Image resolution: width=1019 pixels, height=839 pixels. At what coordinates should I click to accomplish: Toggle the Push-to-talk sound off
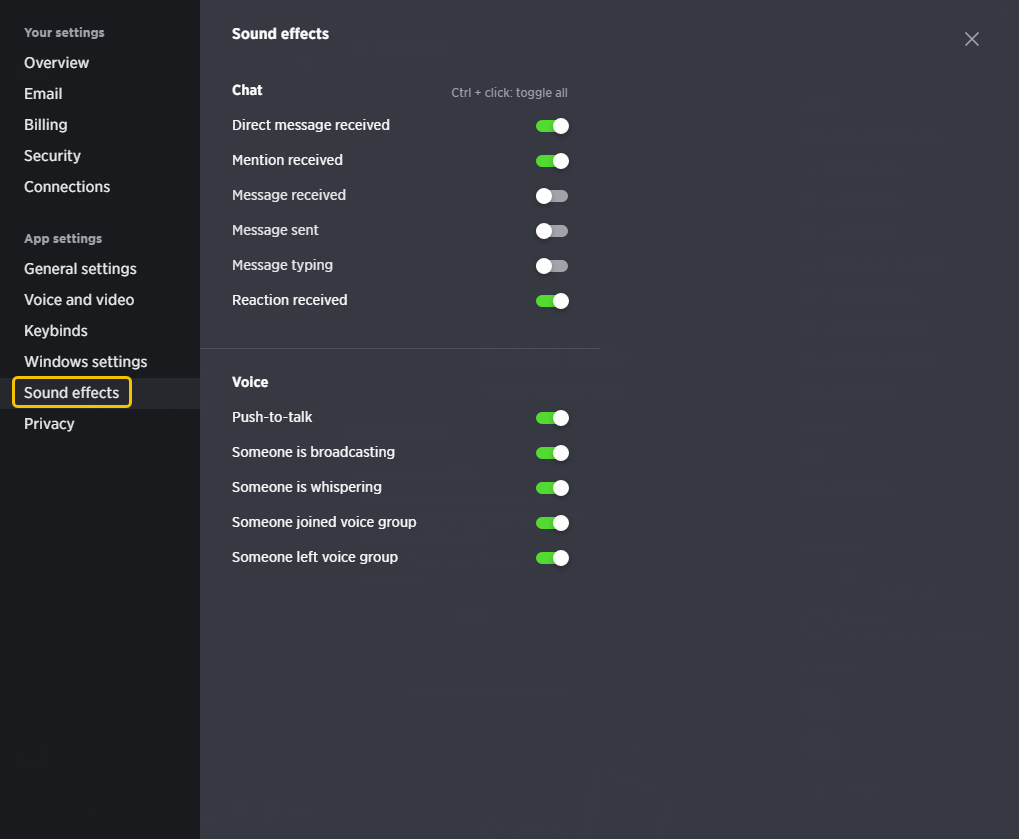click(x=552, y=419)
